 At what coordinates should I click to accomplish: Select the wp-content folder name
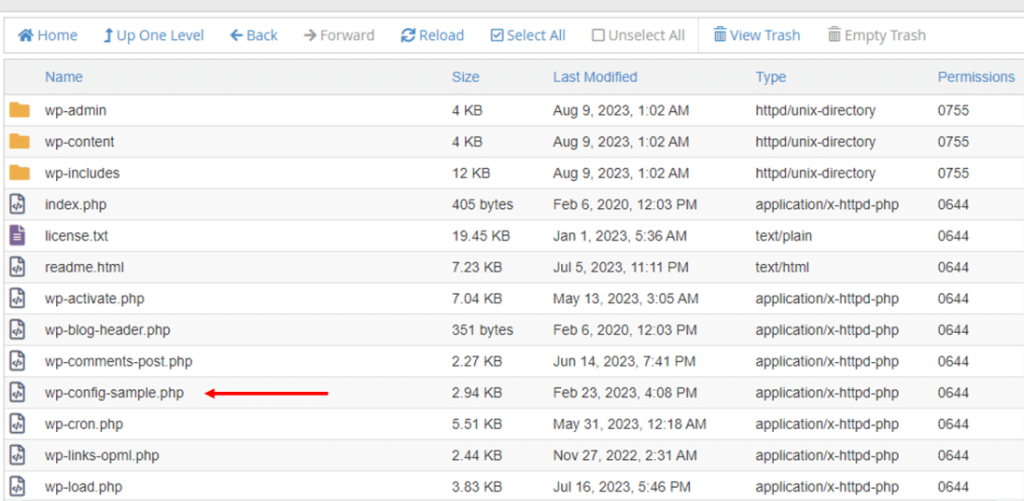click(x=80, y=142)
